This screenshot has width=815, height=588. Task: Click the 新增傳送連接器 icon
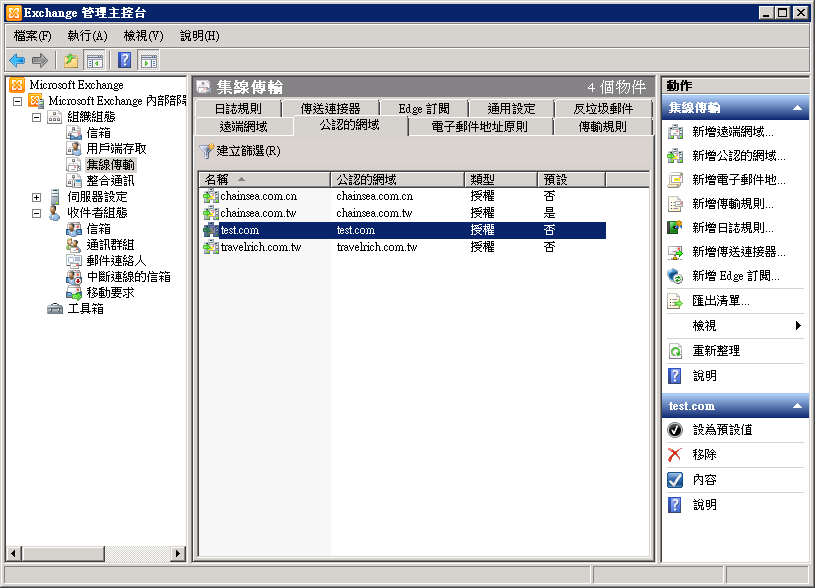coord(675,252)
